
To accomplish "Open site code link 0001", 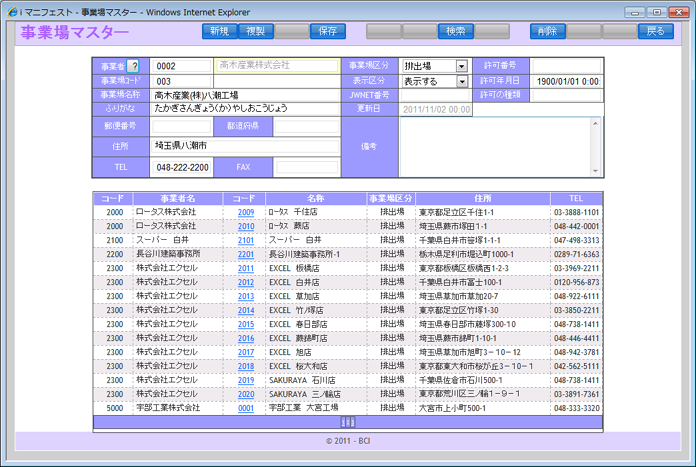I will pyautogui.click(x=246, y=408).
